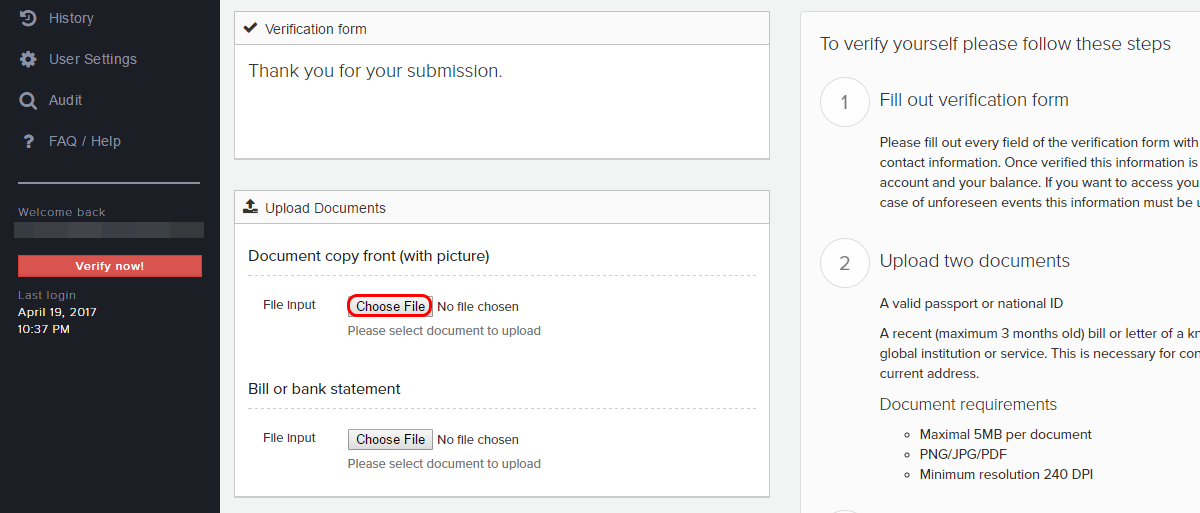Click the step 2 circle number
The width and height of the screenshot is (1200, 513).
[845, 263]
